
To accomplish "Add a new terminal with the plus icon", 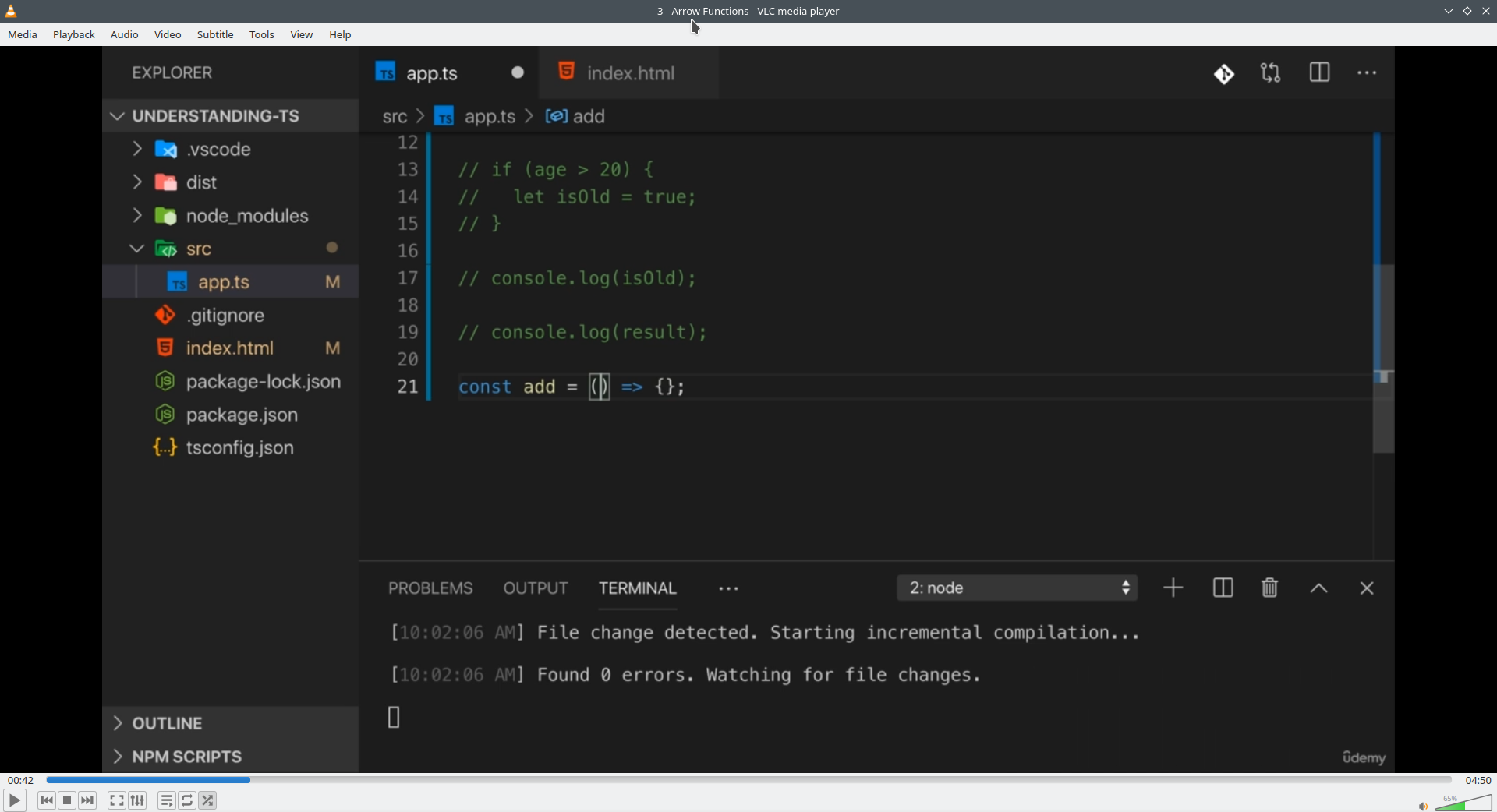I will (x=1173, y=588).
